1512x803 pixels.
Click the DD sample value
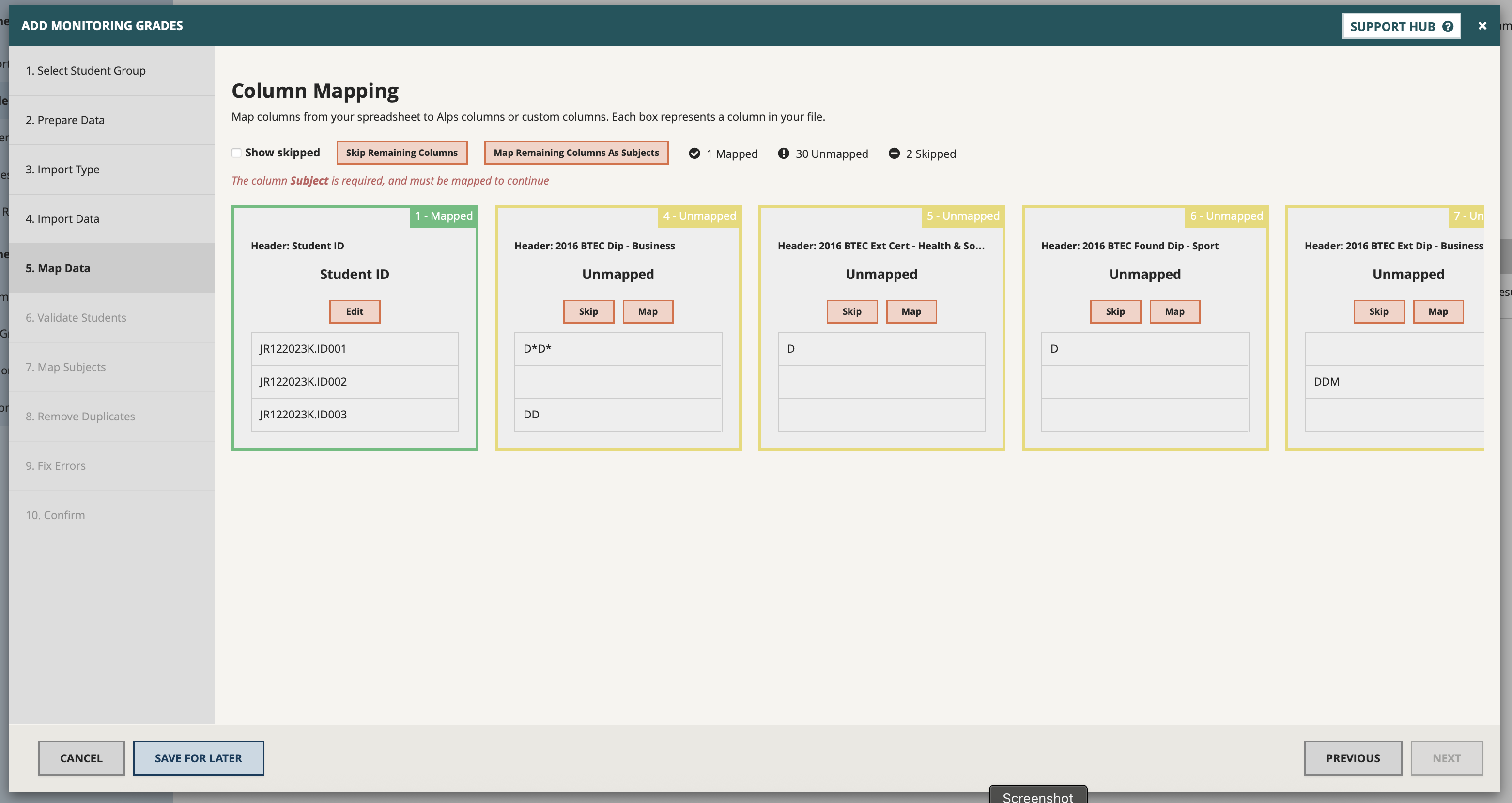pyautogui.click(x=618, y=415)
